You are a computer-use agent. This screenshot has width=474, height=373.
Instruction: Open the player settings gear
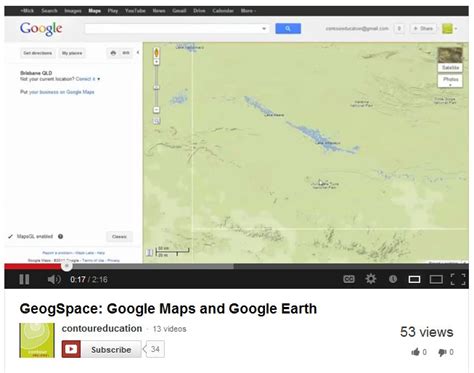point(371,279)
